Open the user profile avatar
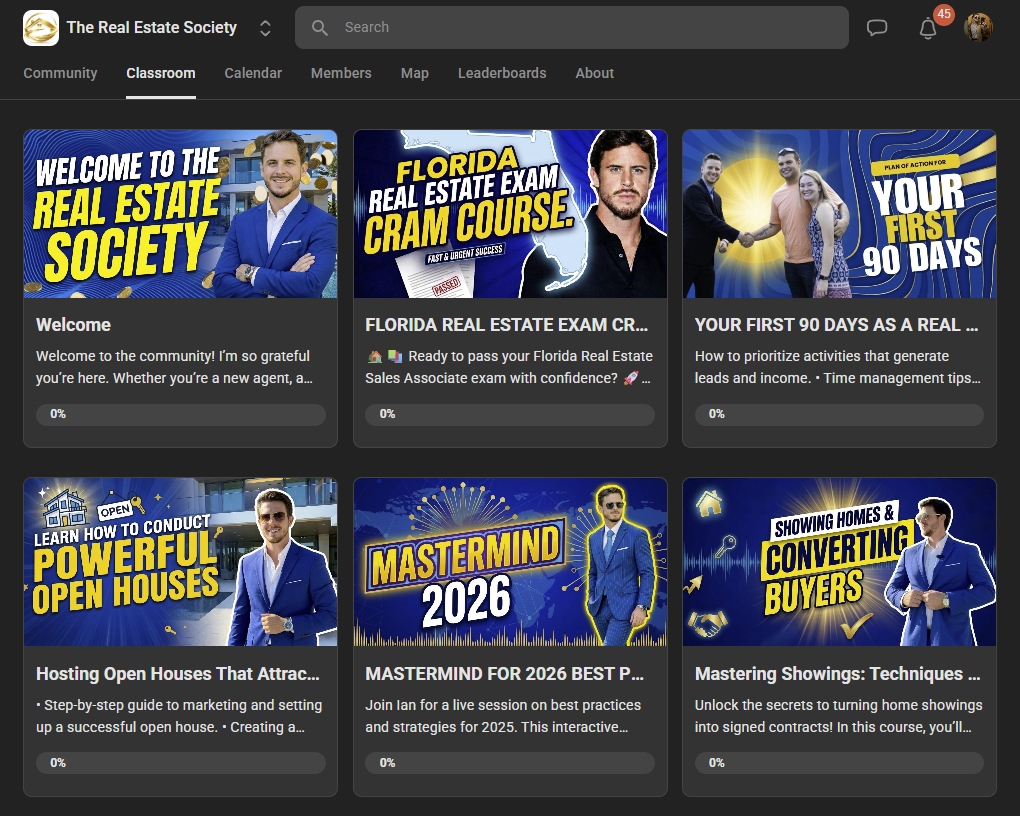 coord(978,27)
